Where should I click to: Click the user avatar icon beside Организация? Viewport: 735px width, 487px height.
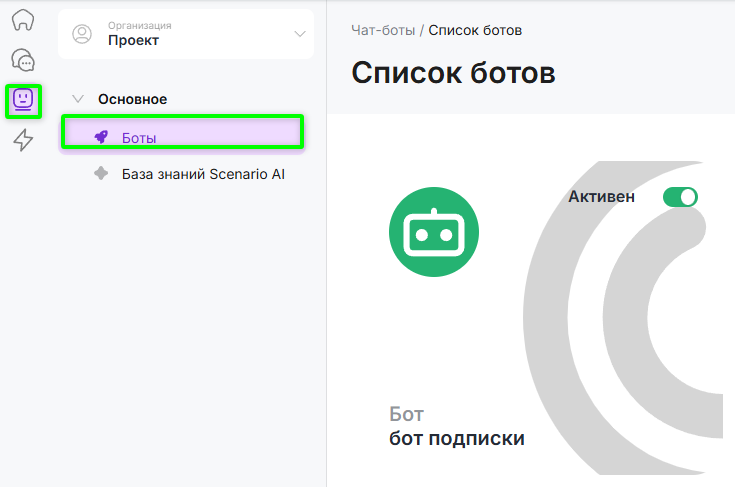[82, 35]
